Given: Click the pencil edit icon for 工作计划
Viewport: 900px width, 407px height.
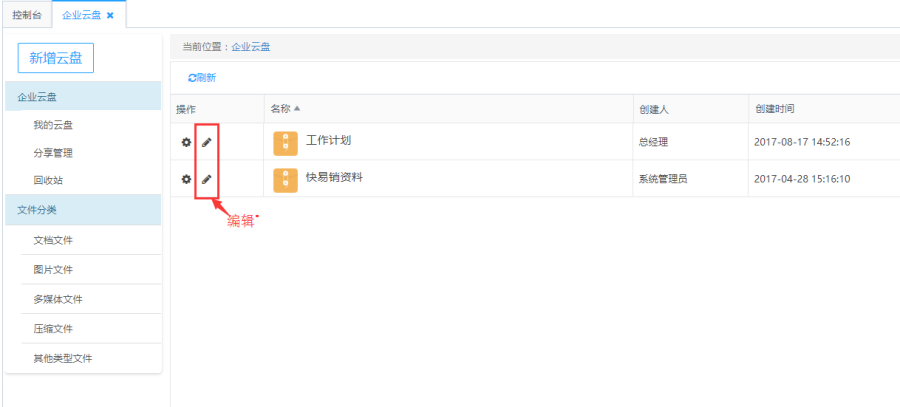Looking at the screenshot, I should point(207,142).
